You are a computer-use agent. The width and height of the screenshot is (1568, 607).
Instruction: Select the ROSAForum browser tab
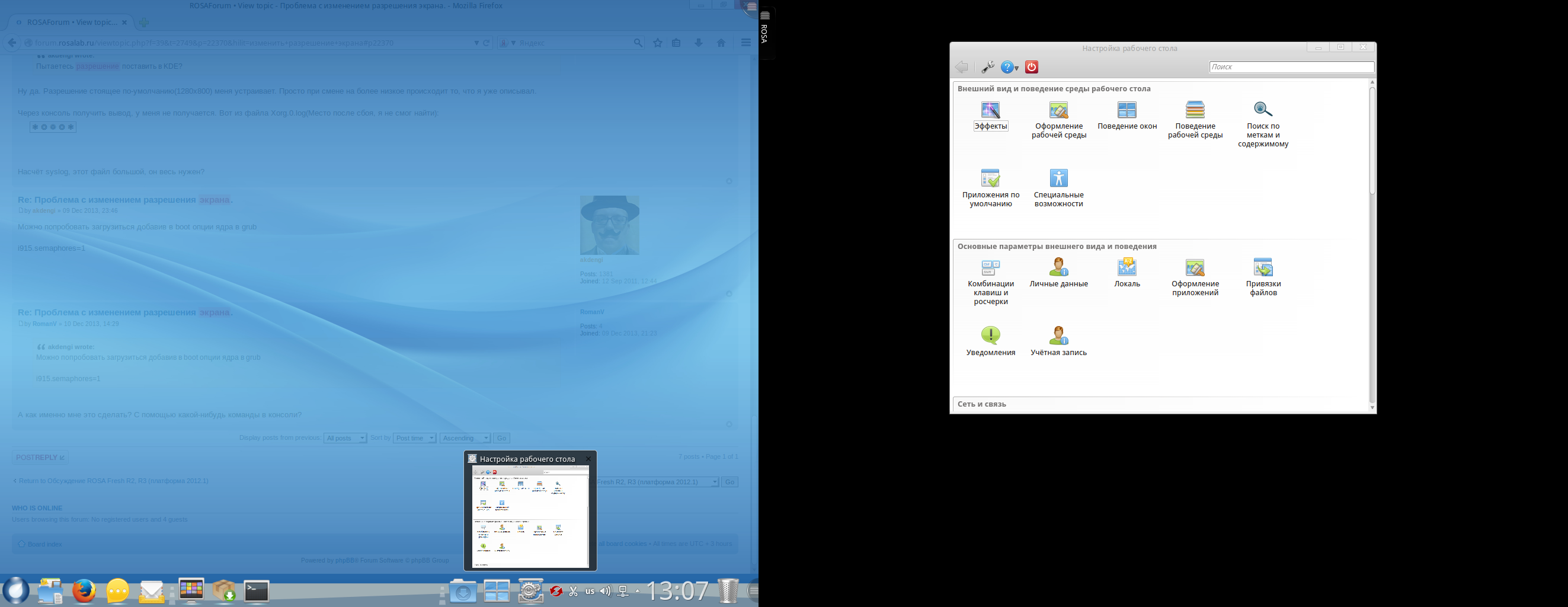pos(72,23)
